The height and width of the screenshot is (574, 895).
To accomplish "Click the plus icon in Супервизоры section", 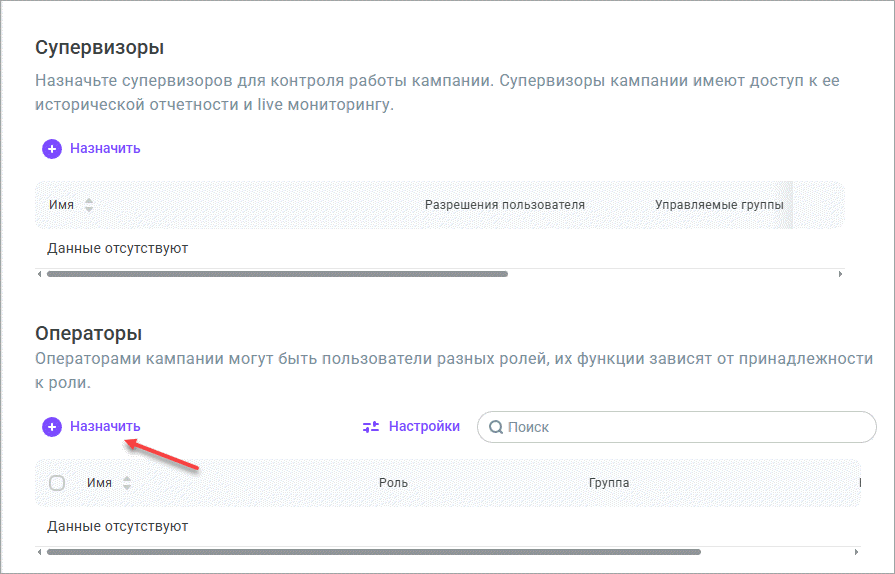I will tap(52, 149).
